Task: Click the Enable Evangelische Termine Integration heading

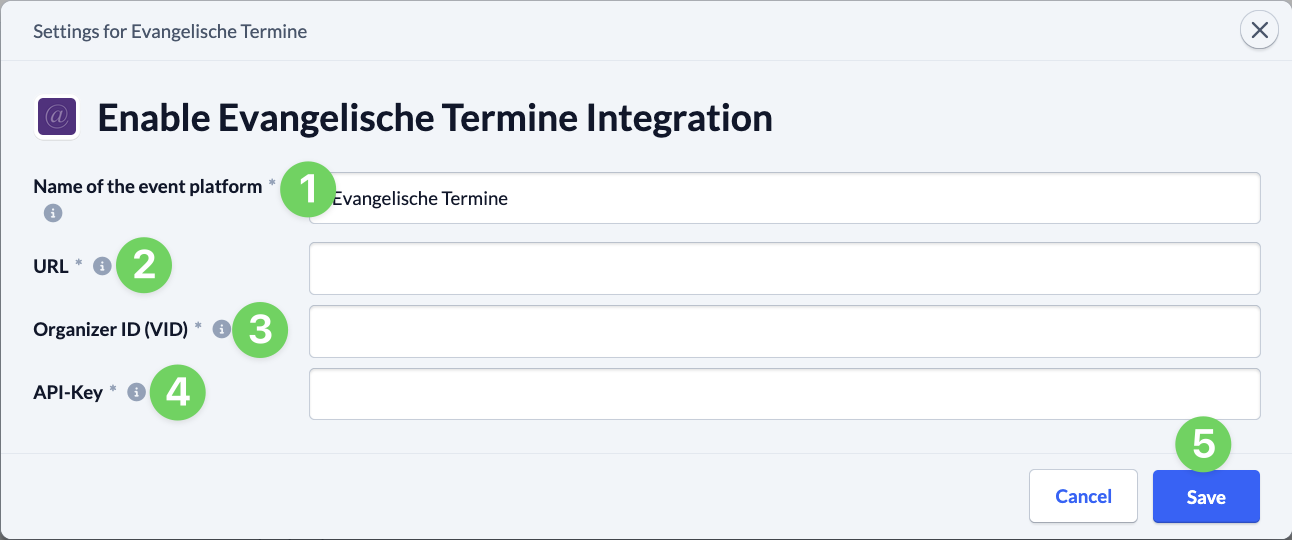Action: tap(435, 118)
